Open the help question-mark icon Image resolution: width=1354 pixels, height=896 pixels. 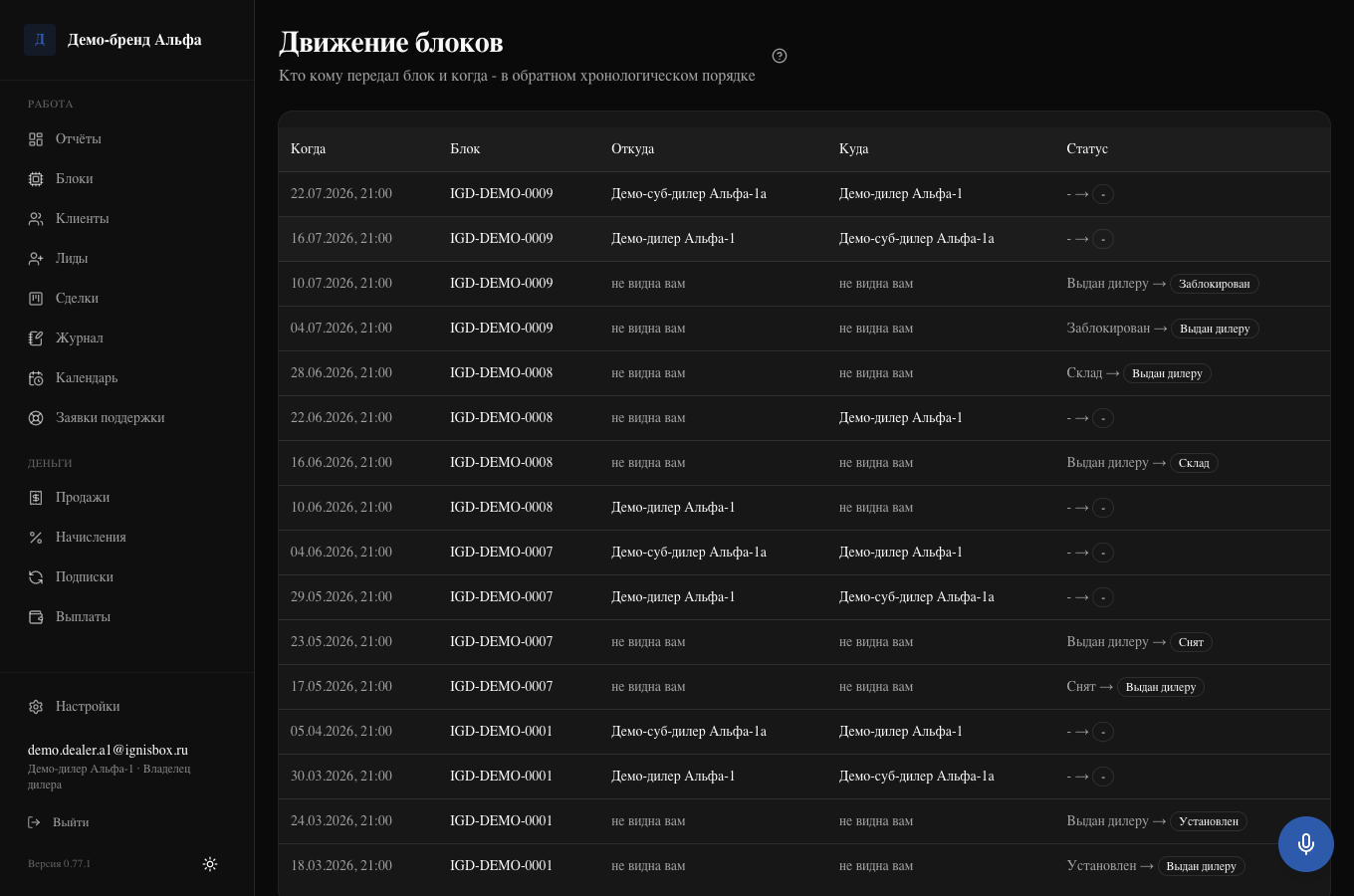point(780,56)
